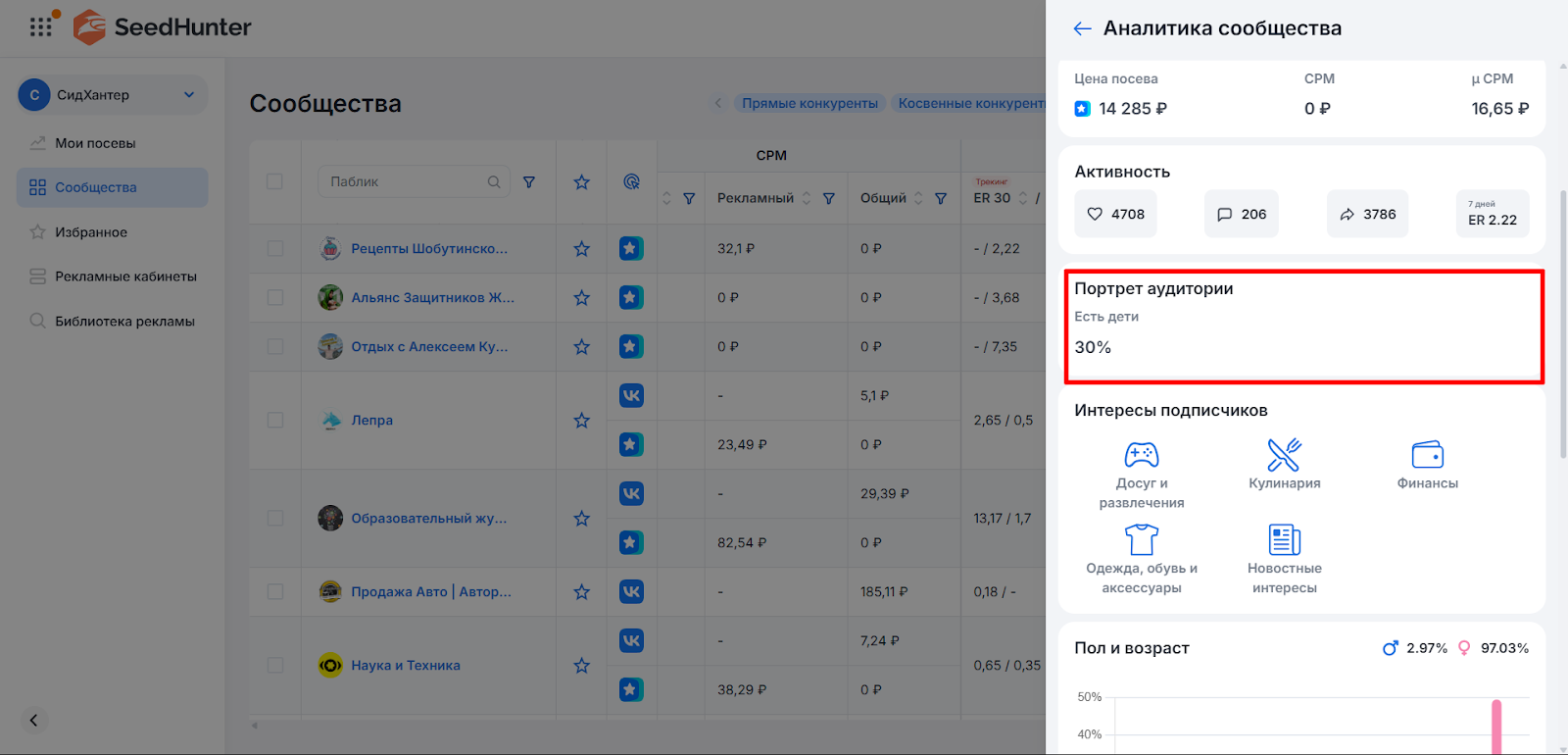The width and height of the screenshot is (1568, 755).
Task: Click the Финансы wallet icon
Action: 1427,455
